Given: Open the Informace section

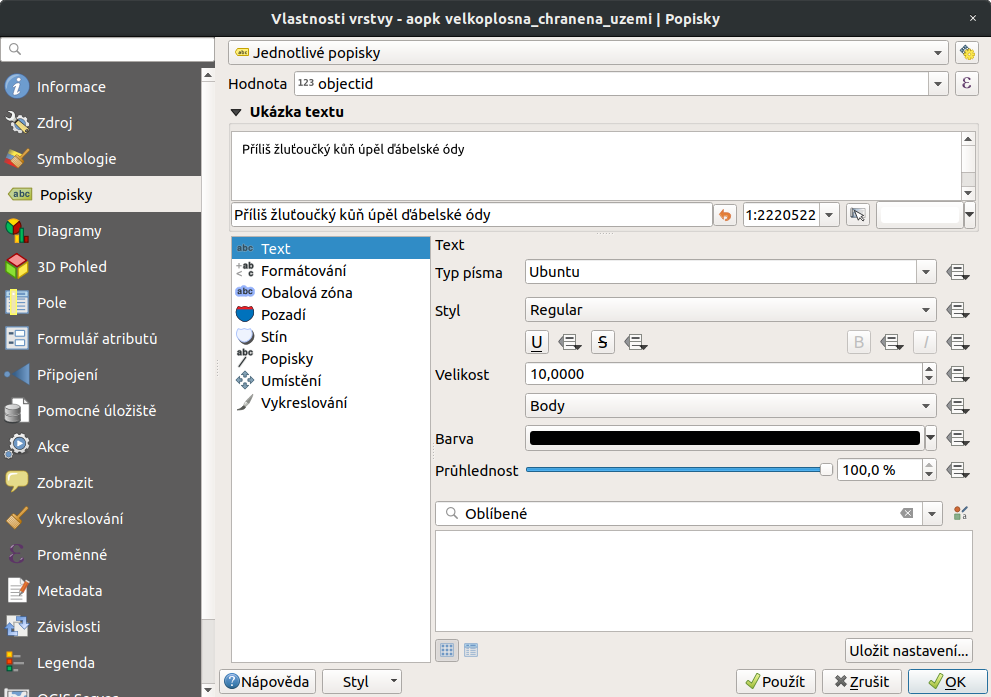Looking at the screenshot, I should click(100, 87).
